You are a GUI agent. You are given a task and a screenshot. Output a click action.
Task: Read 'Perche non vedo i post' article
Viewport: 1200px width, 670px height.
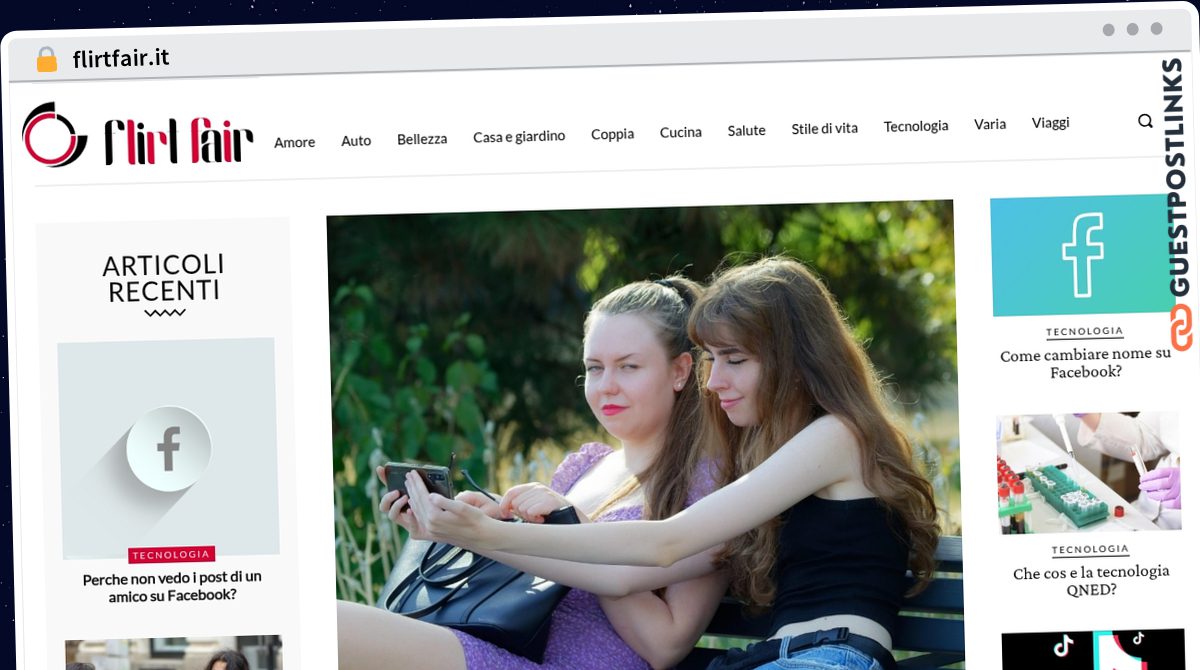point(172,586)
